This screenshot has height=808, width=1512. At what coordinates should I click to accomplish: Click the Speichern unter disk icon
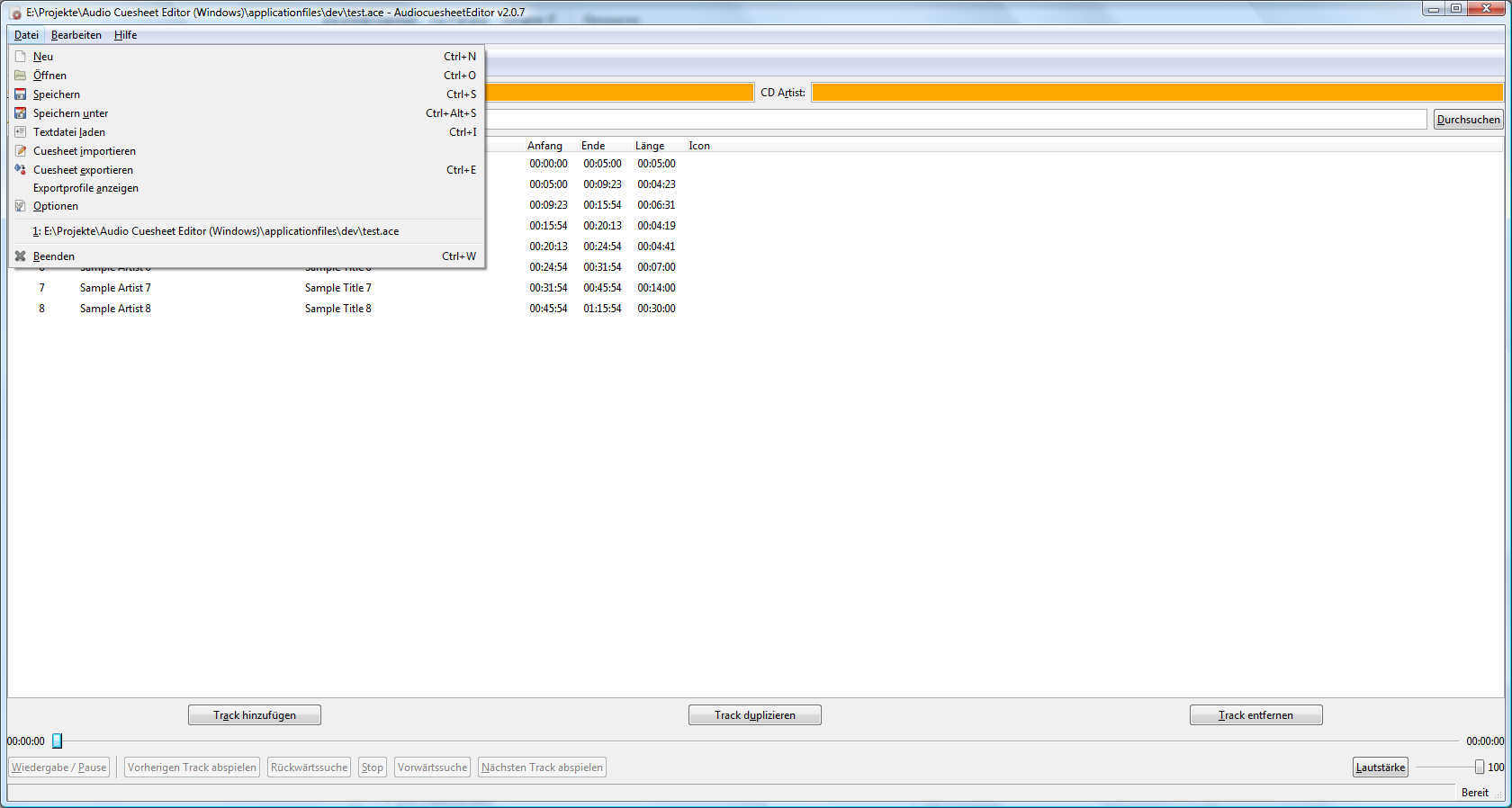coord(20,113)
